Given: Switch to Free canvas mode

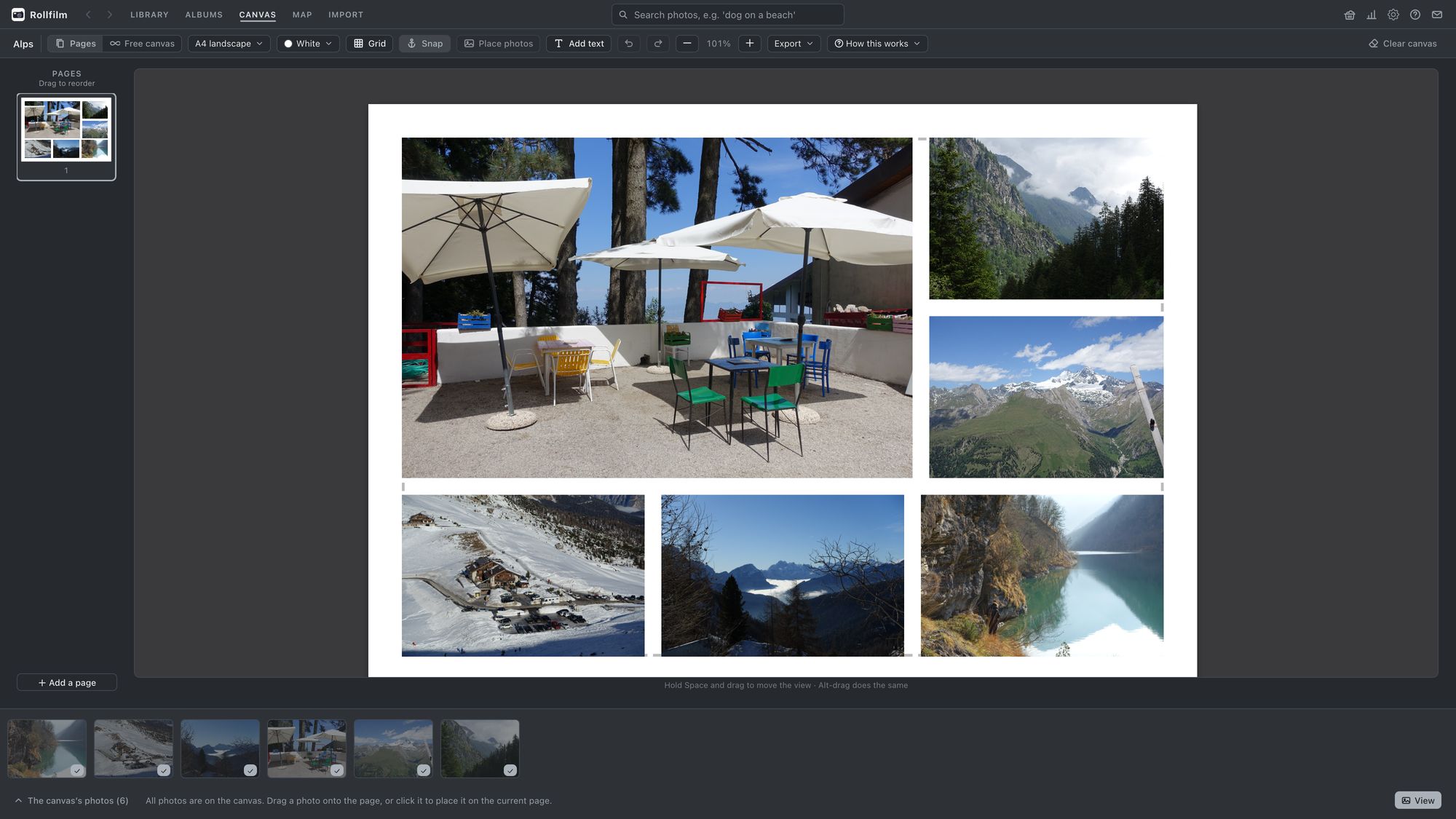Looking at the screenshot, I should (142, 44).
